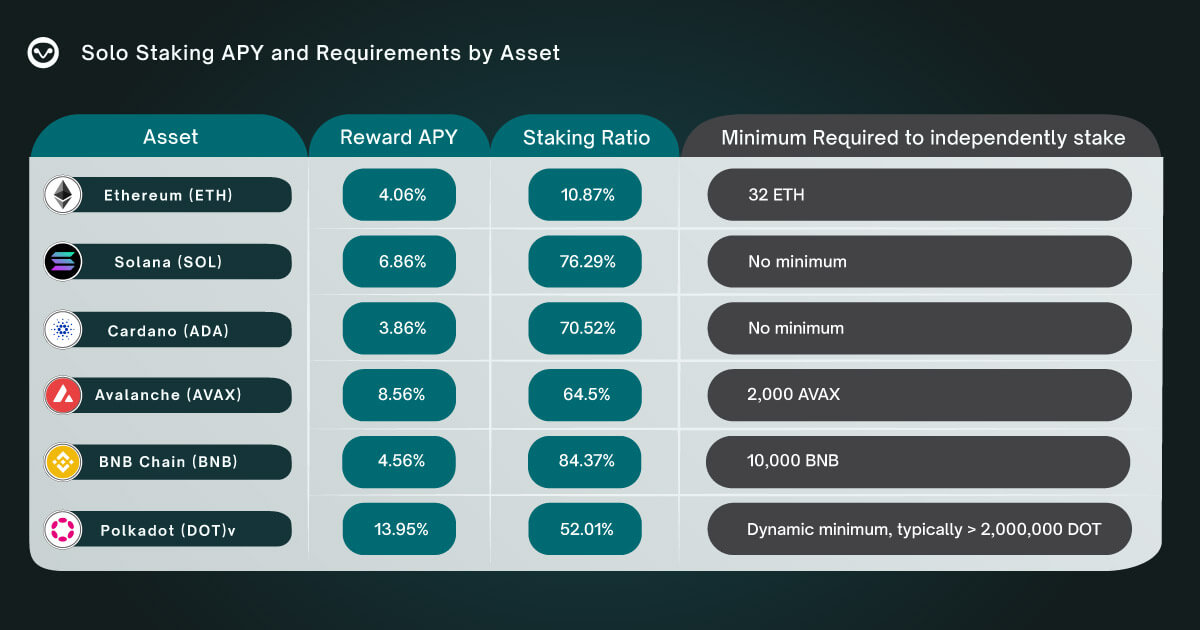Select the Staking Ratio column header
Screen dimensions: 1200x630
(586, 137)
